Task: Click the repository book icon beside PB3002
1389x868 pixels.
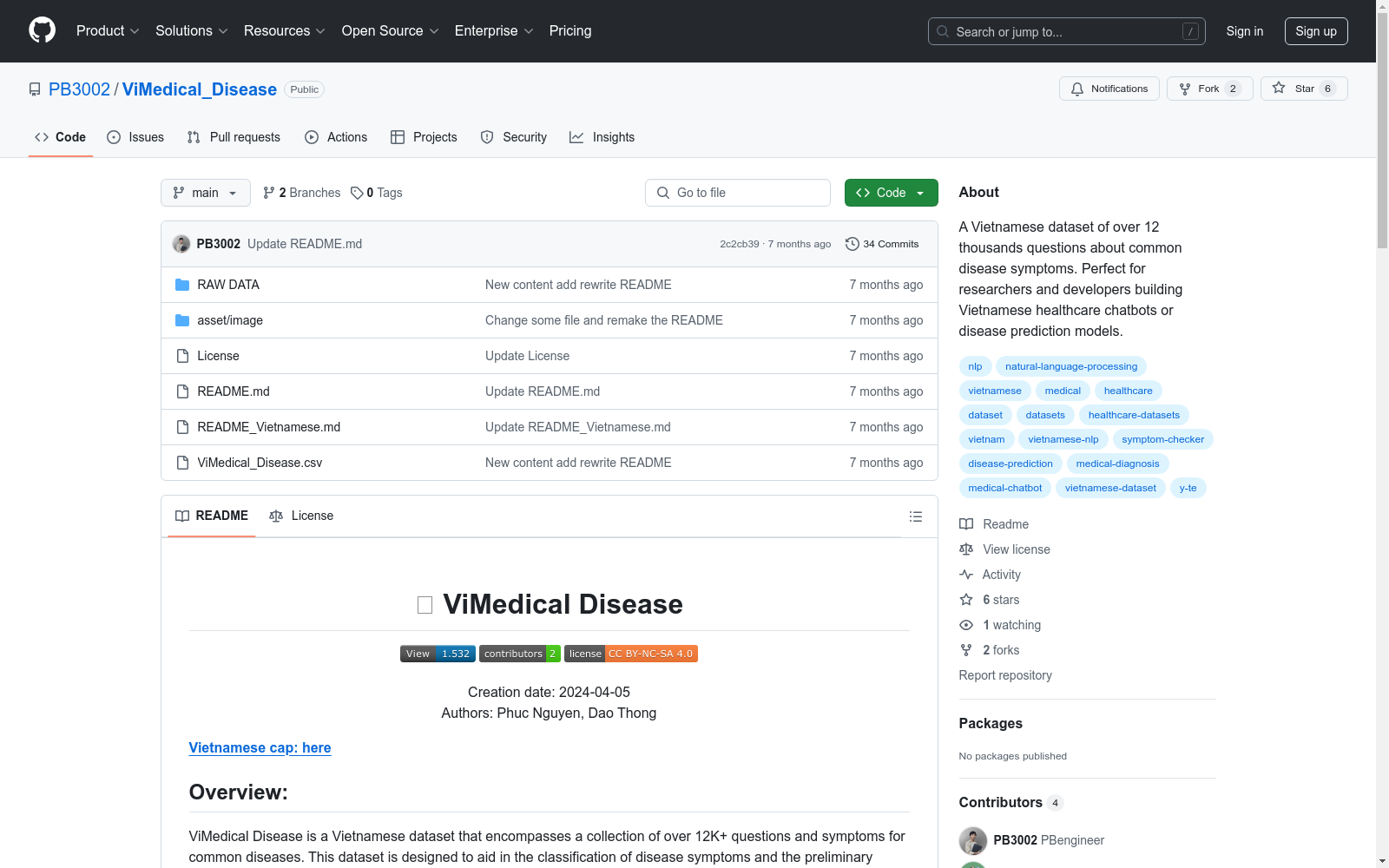Action: click(x=35, y=89)
